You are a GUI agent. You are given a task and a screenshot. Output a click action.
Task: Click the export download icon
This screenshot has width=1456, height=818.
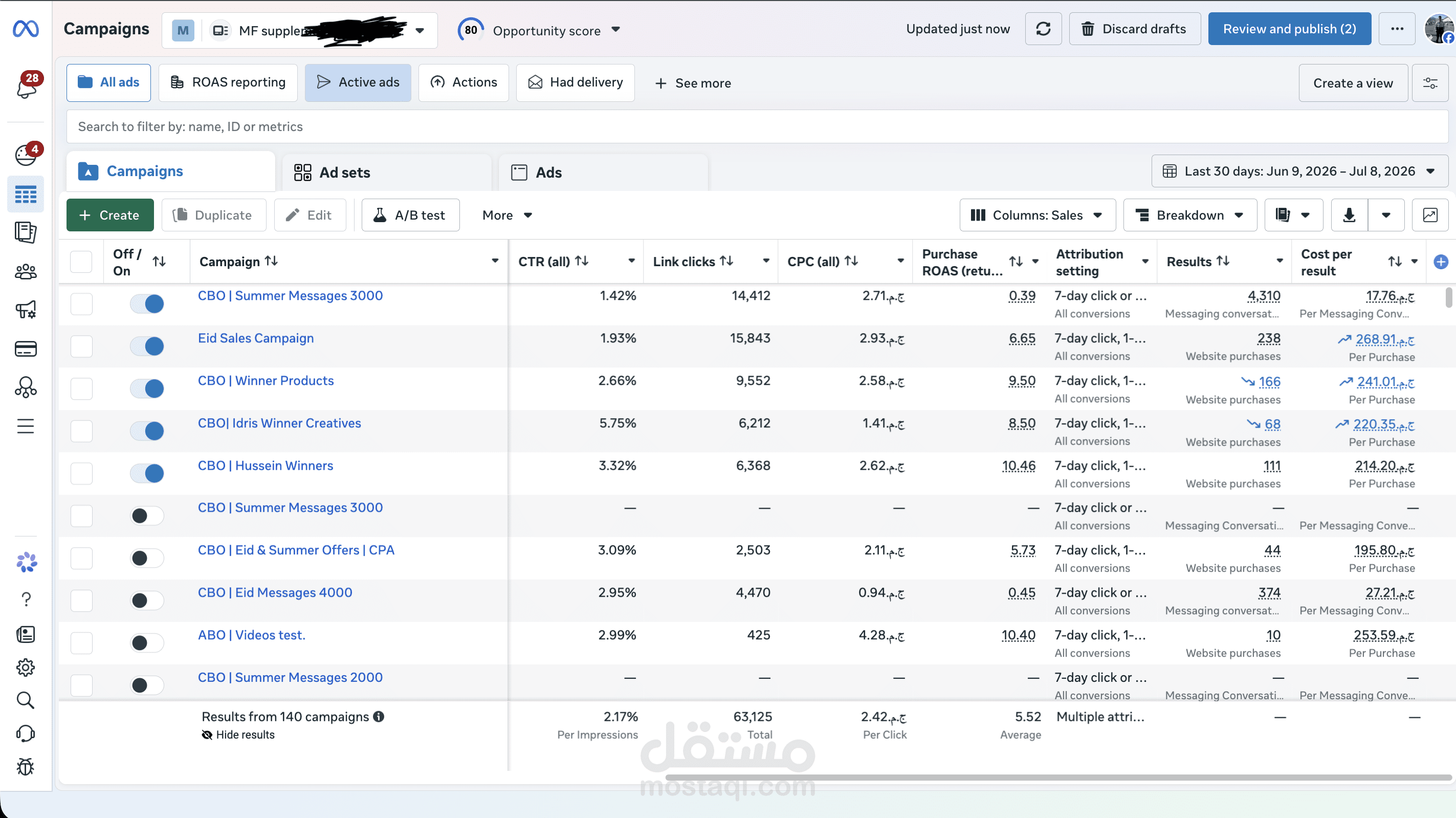pos(1349,215)
